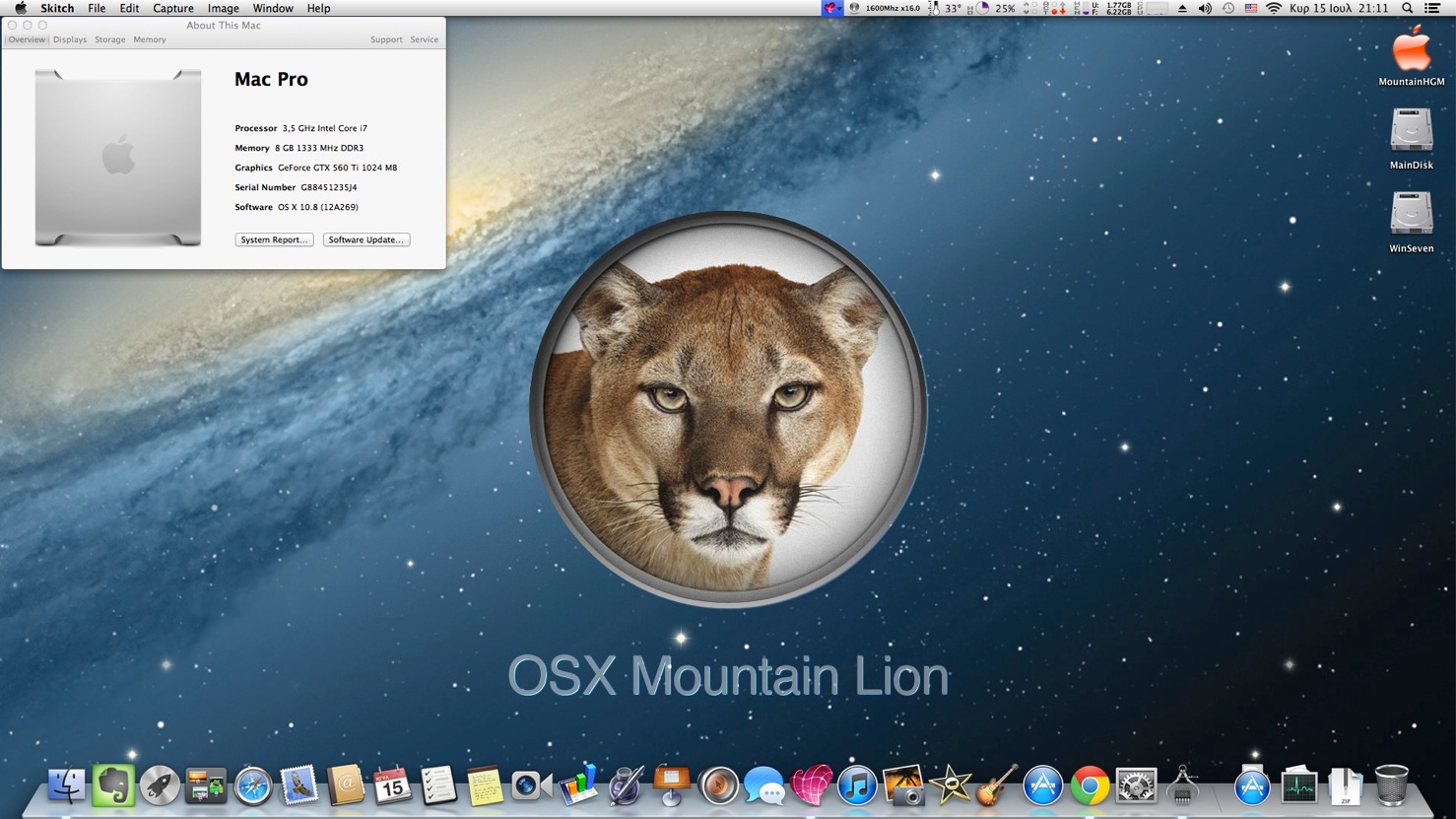Click the Software Update button
This screenshot has width=1456, height=819.
pos(366,239)
